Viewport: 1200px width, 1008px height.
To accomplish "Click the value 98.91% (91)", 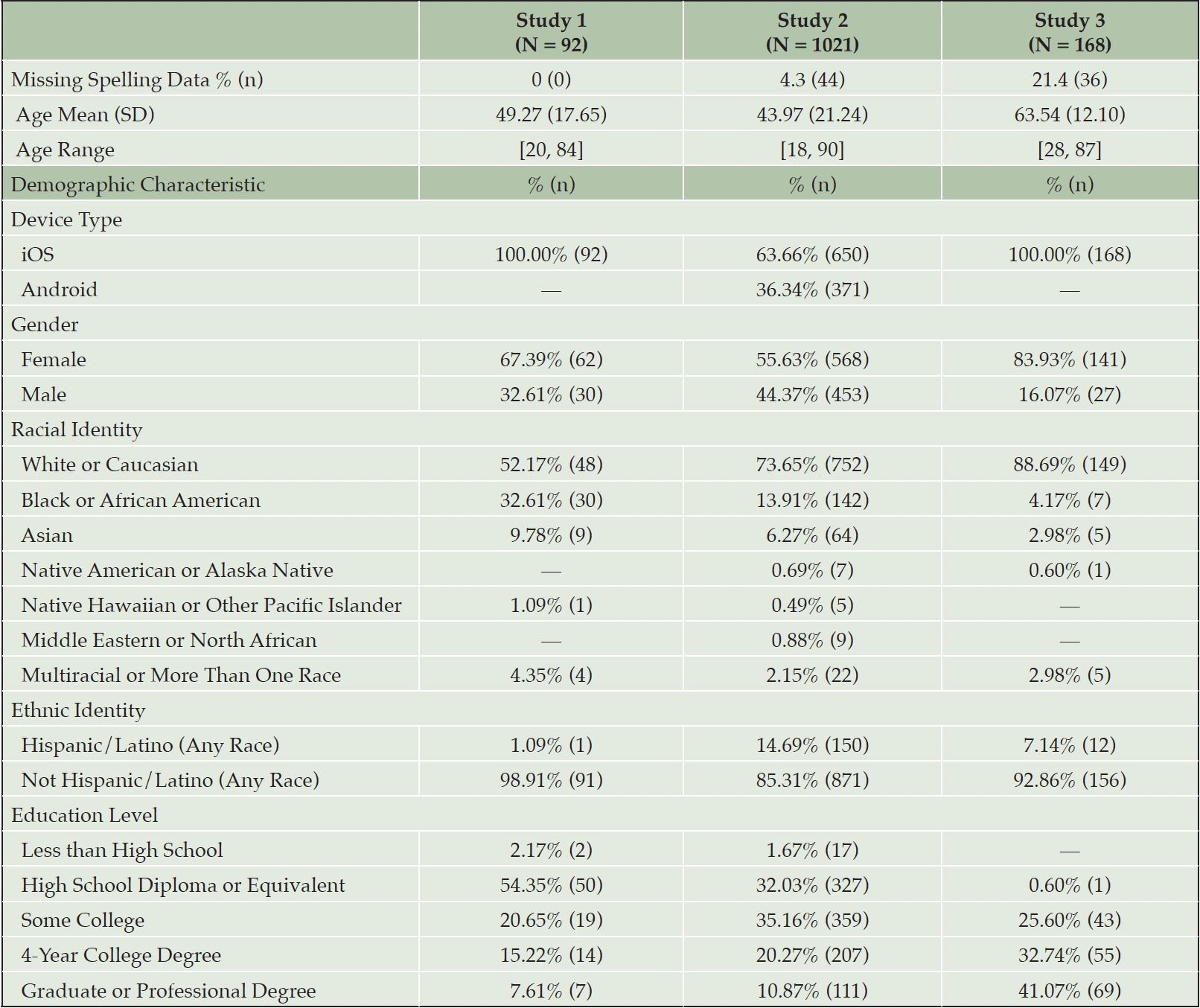I will (x=551, y=780).
